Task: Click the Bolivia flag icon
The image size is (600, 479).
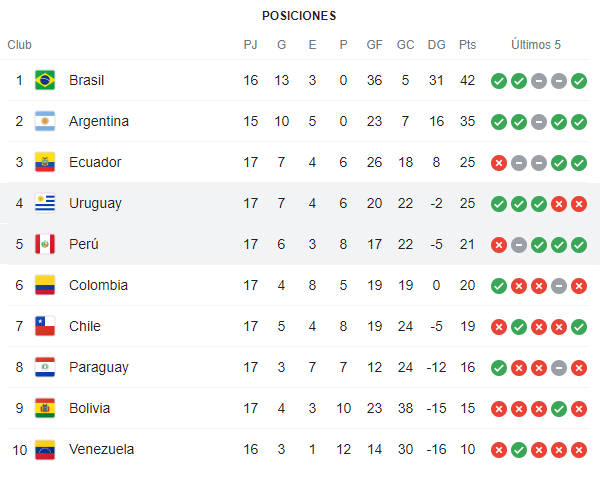Action: [x=45, y=408]
